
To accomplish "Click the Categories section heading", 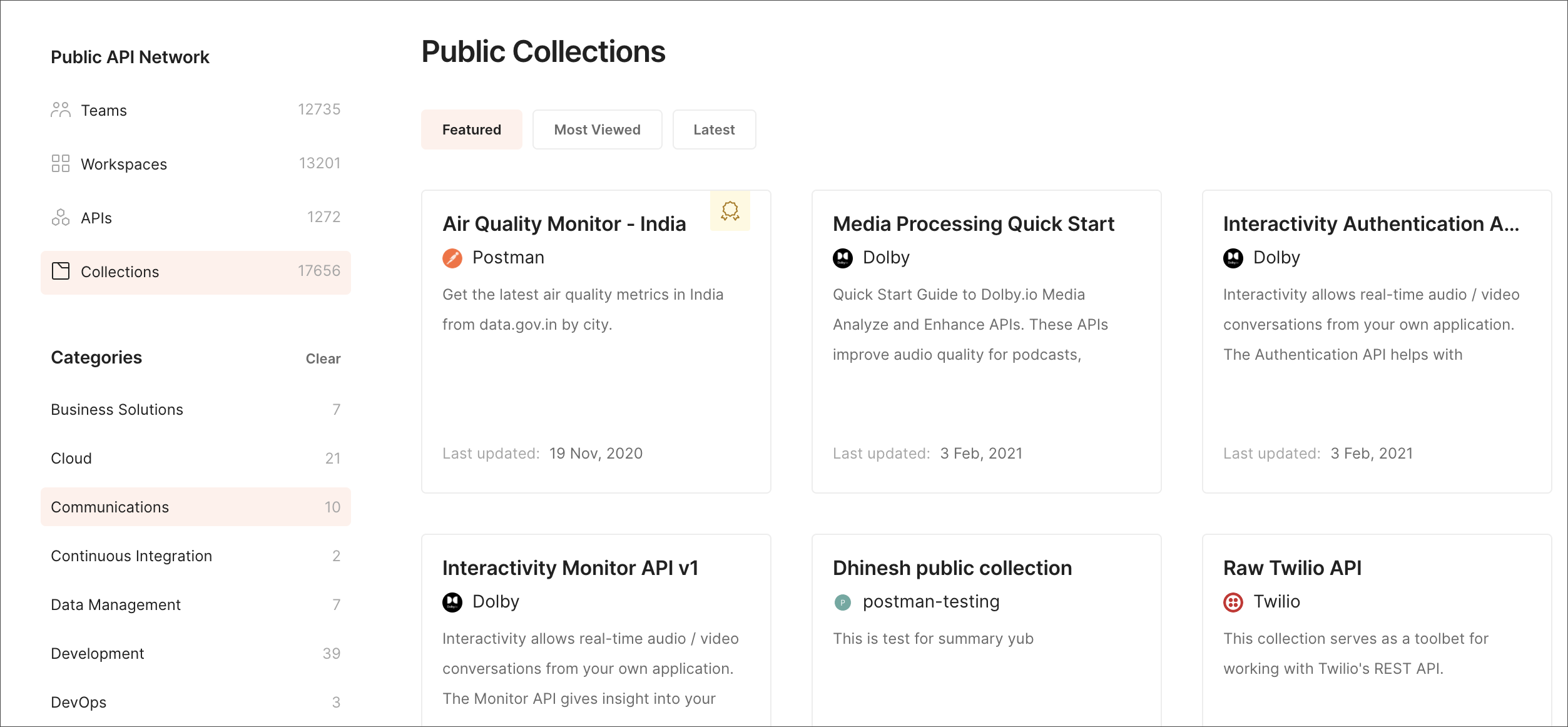I will click(96, 357).
